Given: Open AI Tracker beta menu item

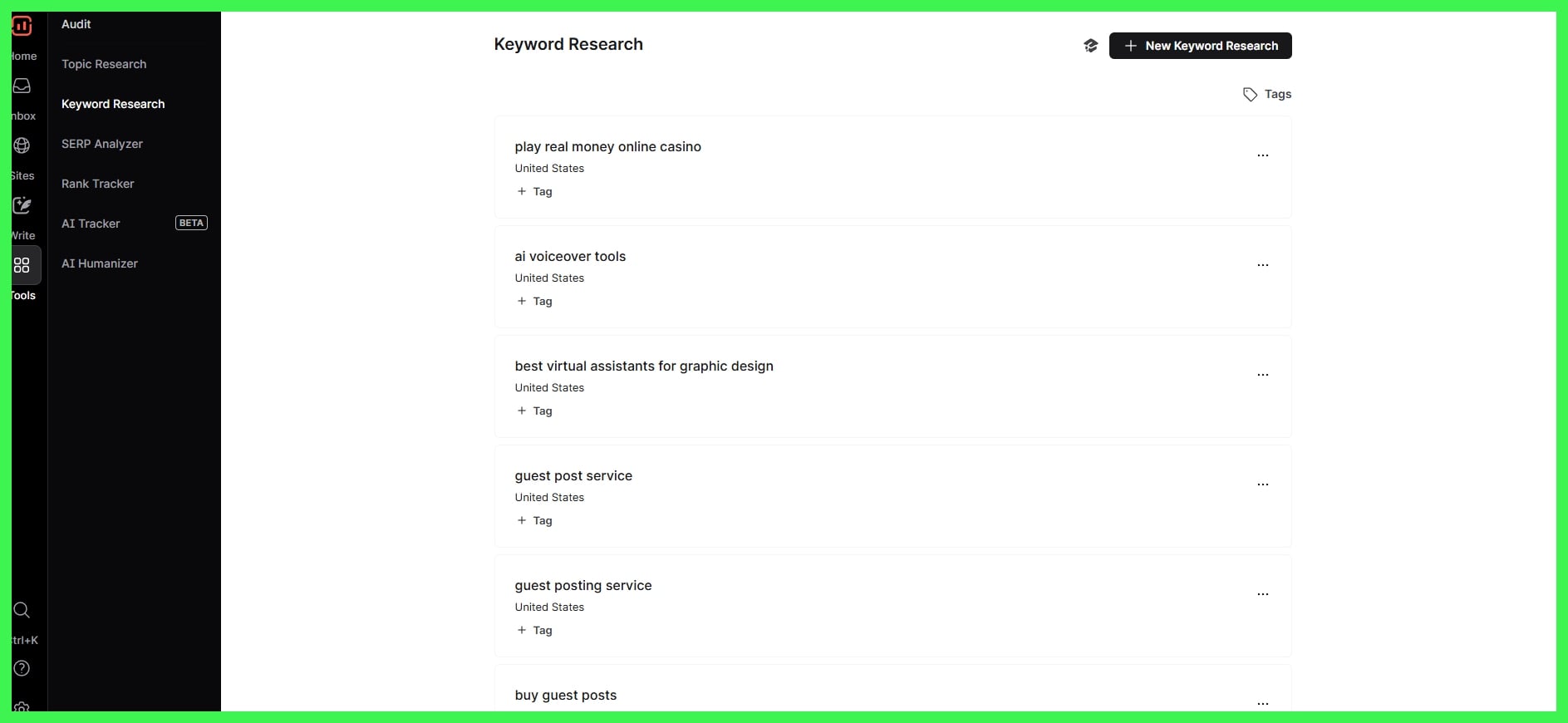Looking at the screenshot, I should point(91,224).
